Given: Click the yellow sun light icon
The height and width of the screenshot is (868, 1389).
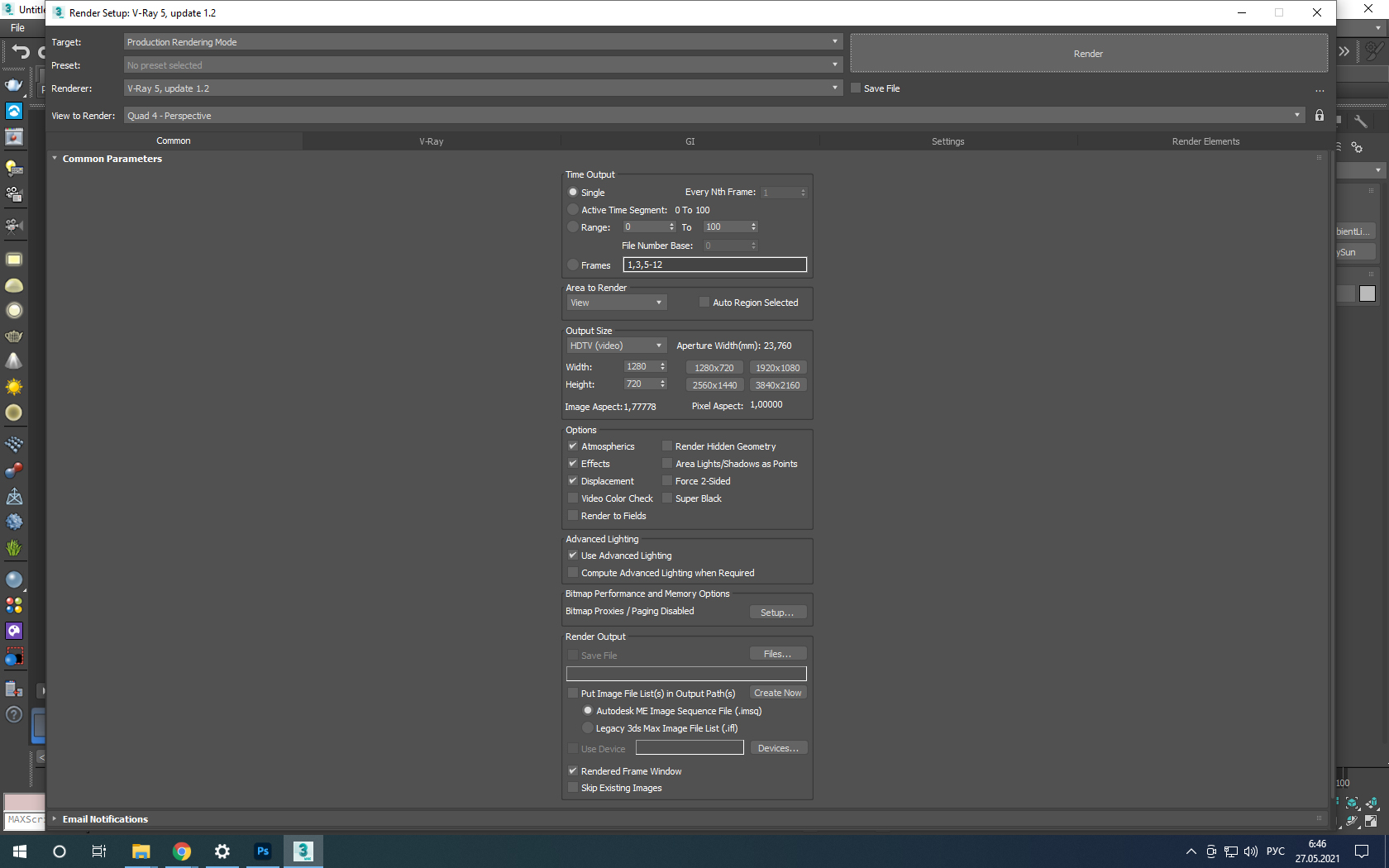Looking at the screenshot, I should [14, 387].
